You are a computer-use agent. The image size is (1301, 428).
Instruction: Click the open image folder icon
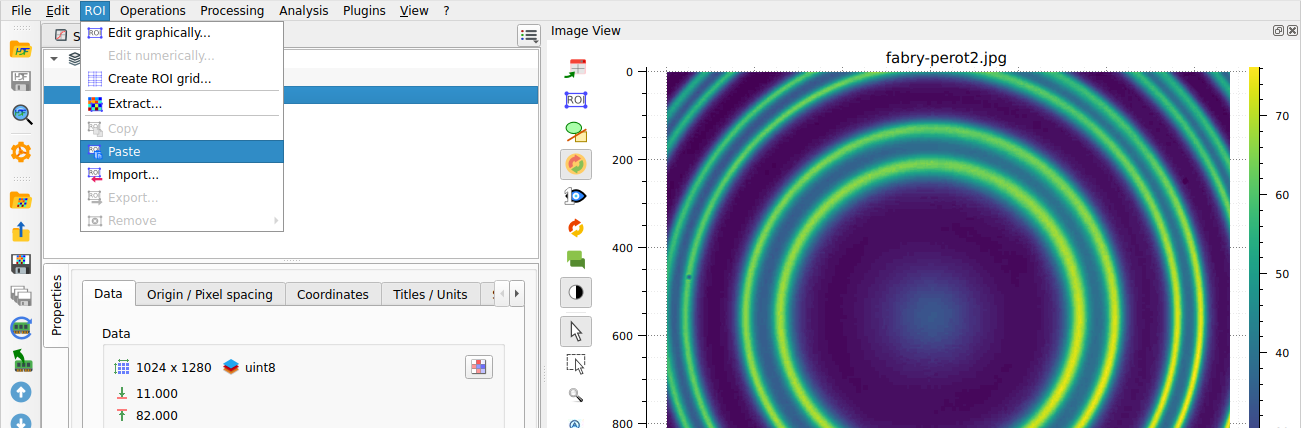click(x=20, y=200)
